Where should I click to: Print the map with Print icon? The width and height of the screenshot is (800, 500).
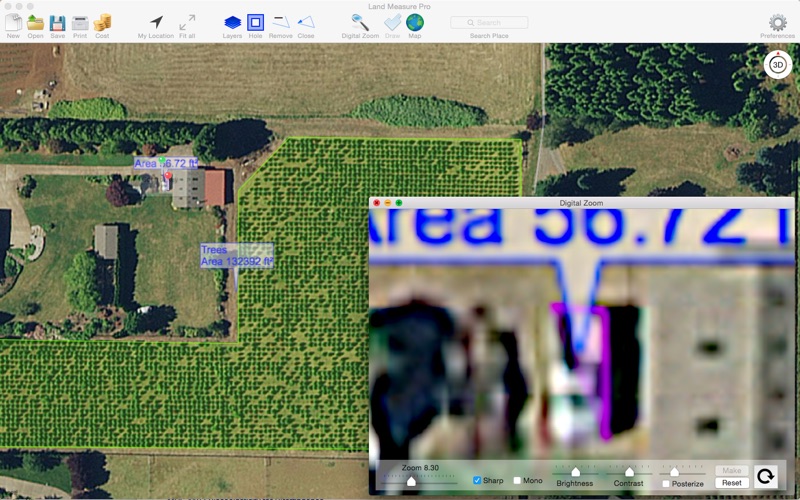click(80, 23)
